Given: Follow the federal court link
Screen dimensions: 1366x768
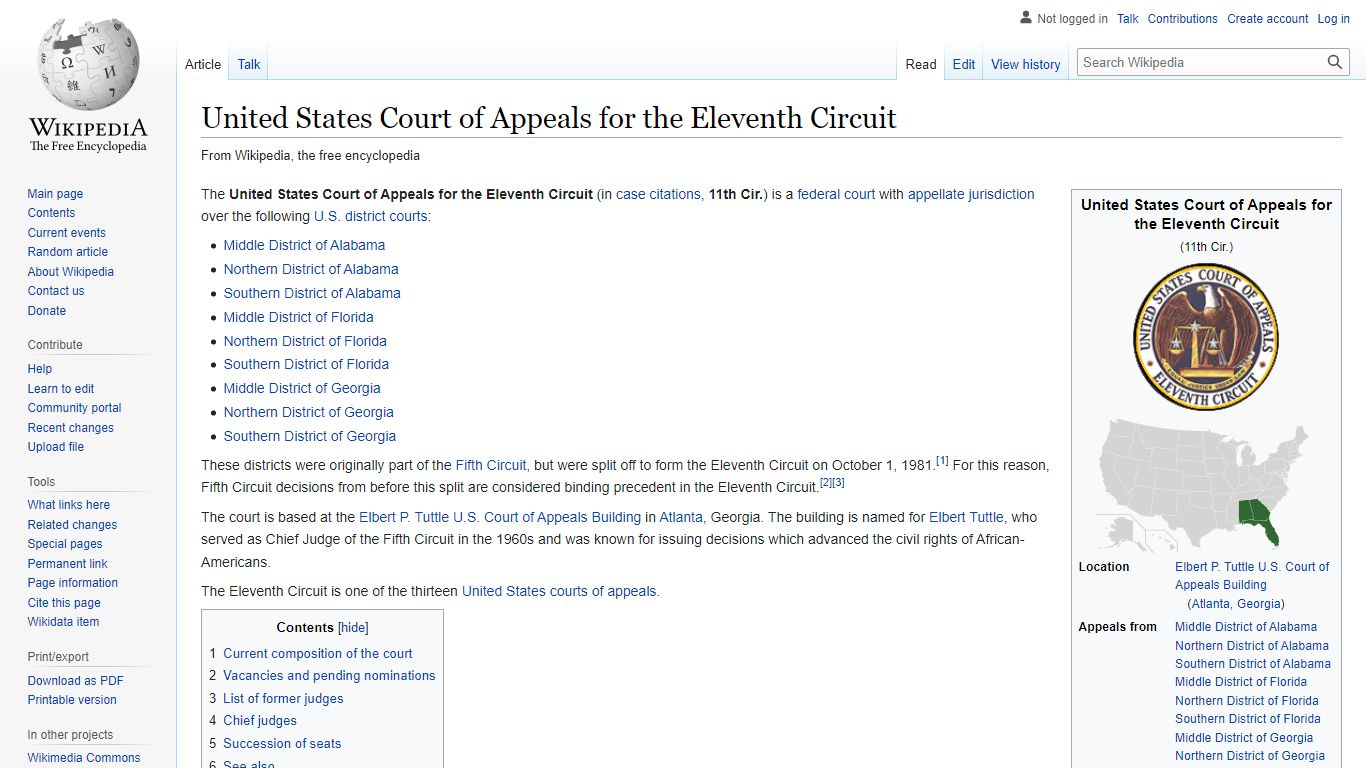Looking at the screenshot, I should pos(836,194).
